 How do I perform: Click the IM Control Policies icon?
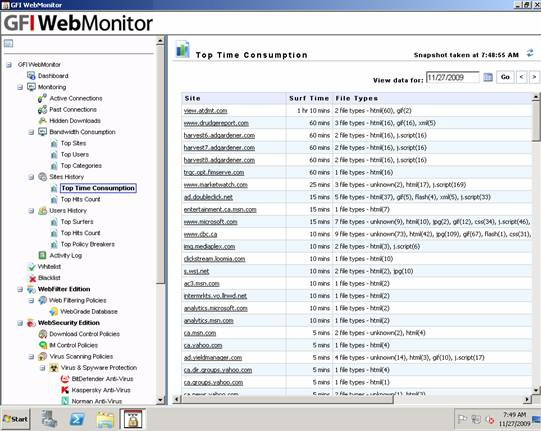[42, 345]
